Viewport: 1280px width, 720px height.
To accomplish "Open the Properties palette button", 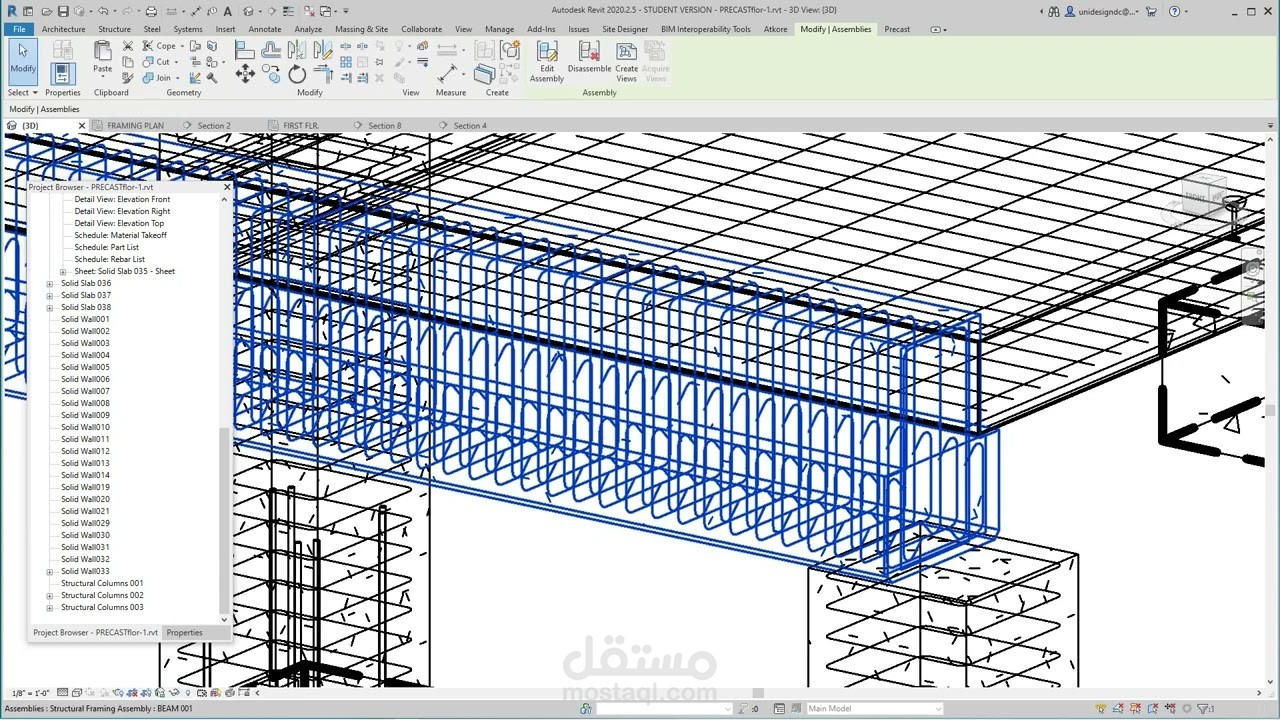I will pos(63,73).
